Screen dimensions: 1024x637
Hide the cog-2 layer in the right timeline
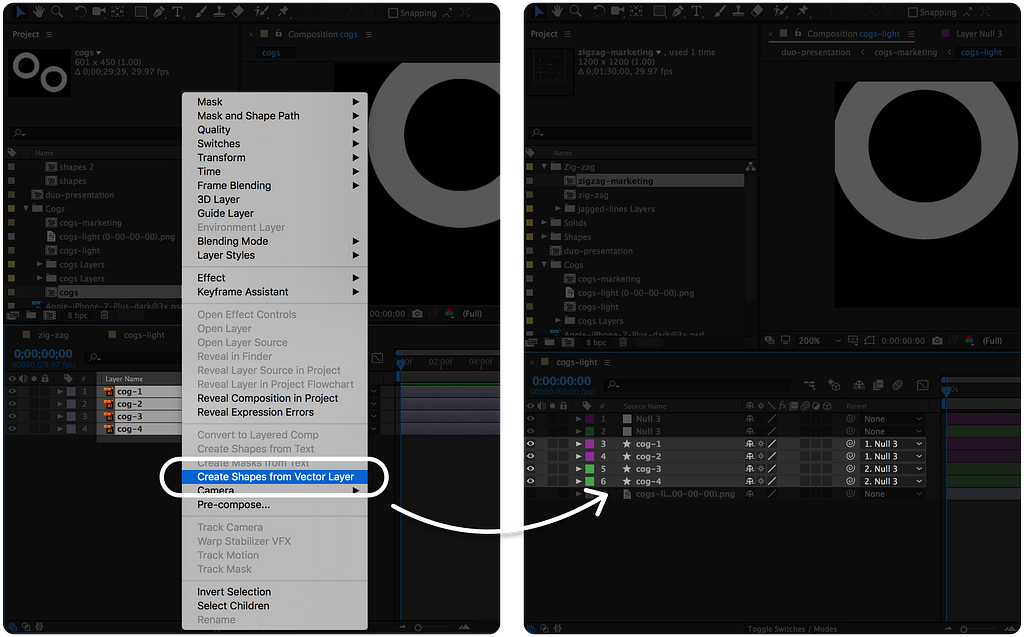(530, 456)
